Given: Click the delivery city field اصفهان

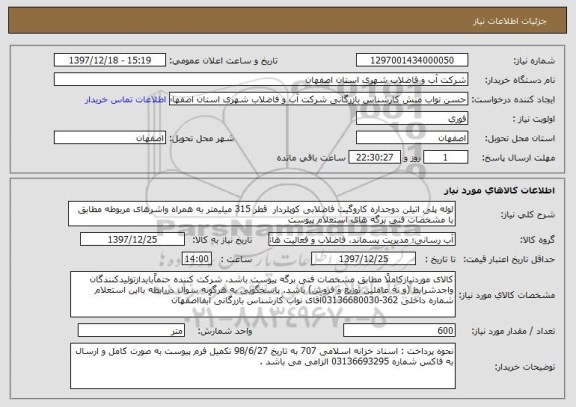Looking at the screenshot, I should pos(110,138).
